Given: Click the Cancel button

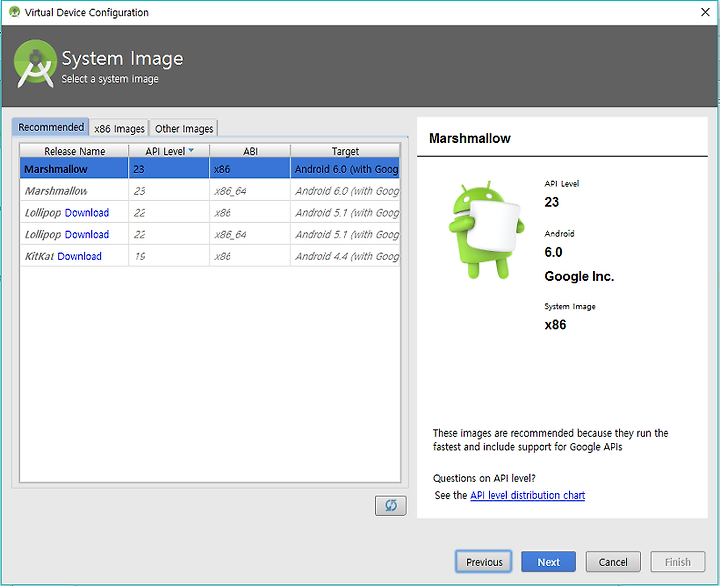Looking at the screenshot, I should (613, 562).
